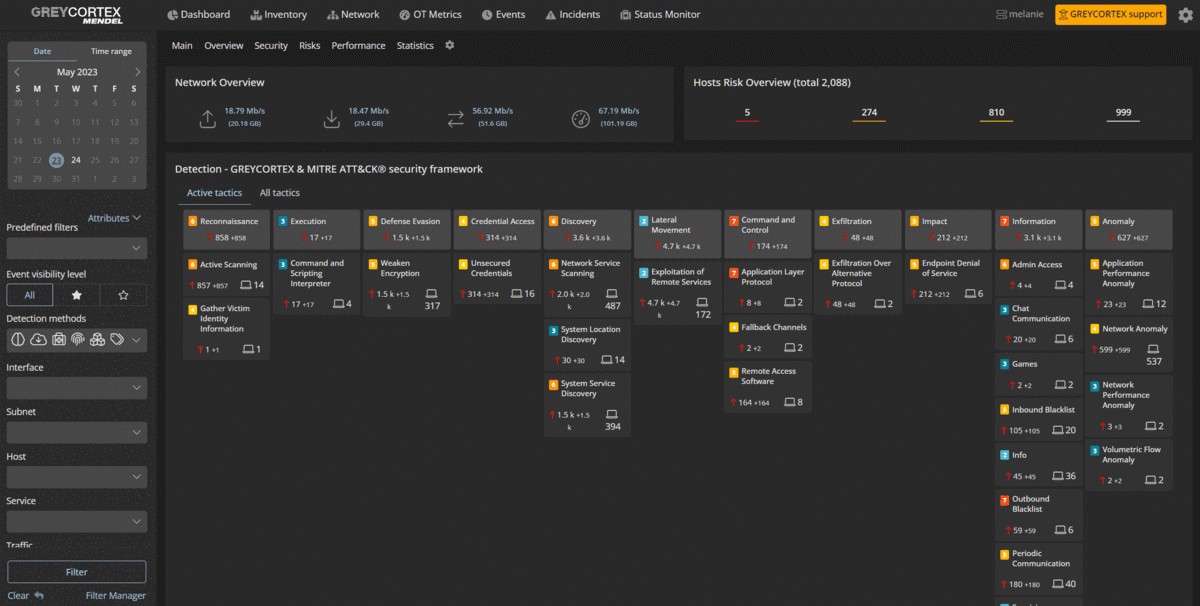Switch to the All tactics tab

coord(280,193)
